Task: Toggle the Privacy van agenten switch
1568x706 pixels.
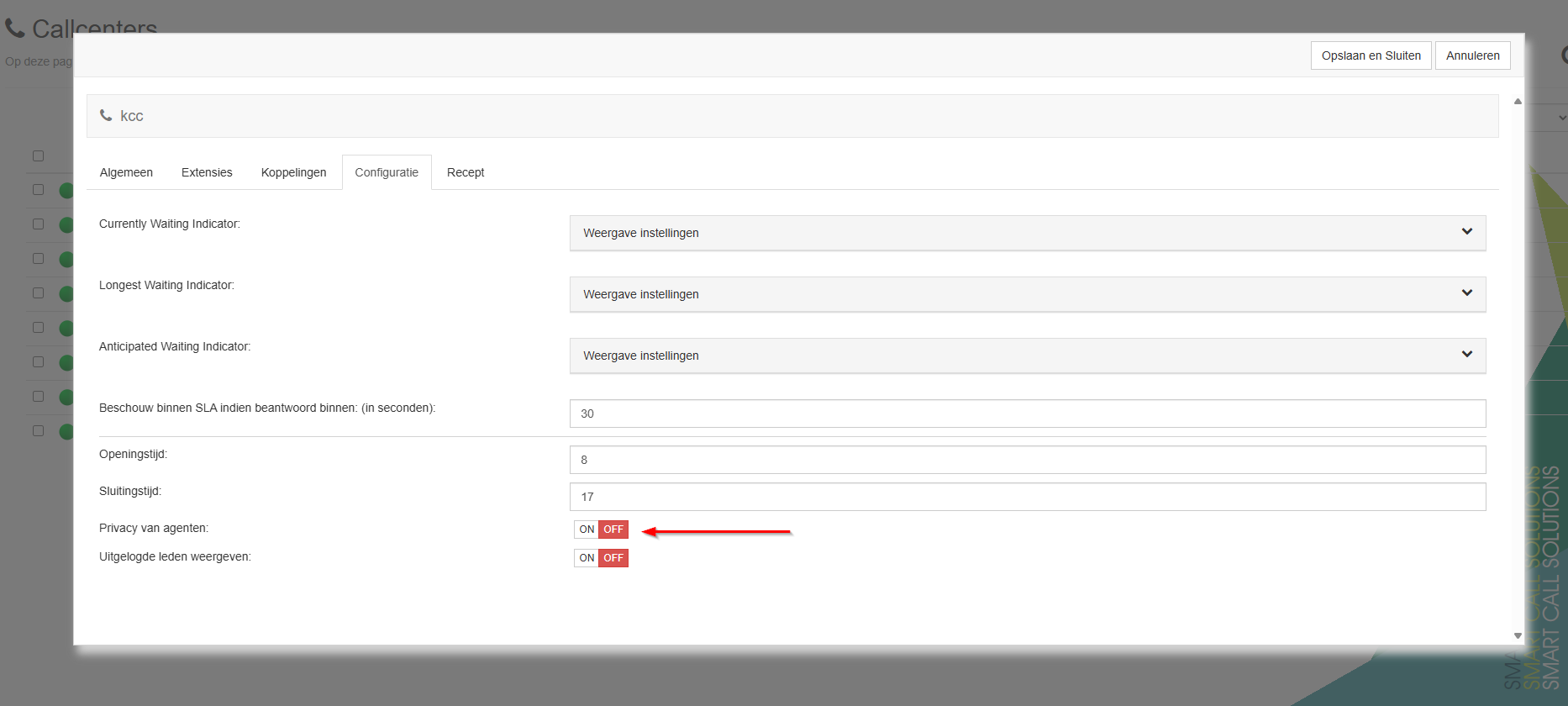Action: click(x=601, y=529)
